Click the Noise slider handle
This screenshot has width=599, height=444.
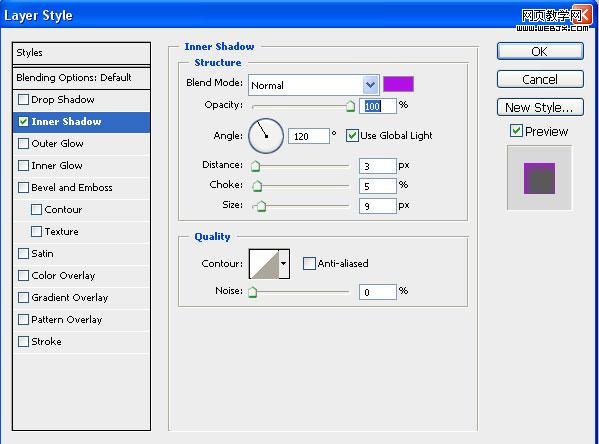[x=253, y=292]
